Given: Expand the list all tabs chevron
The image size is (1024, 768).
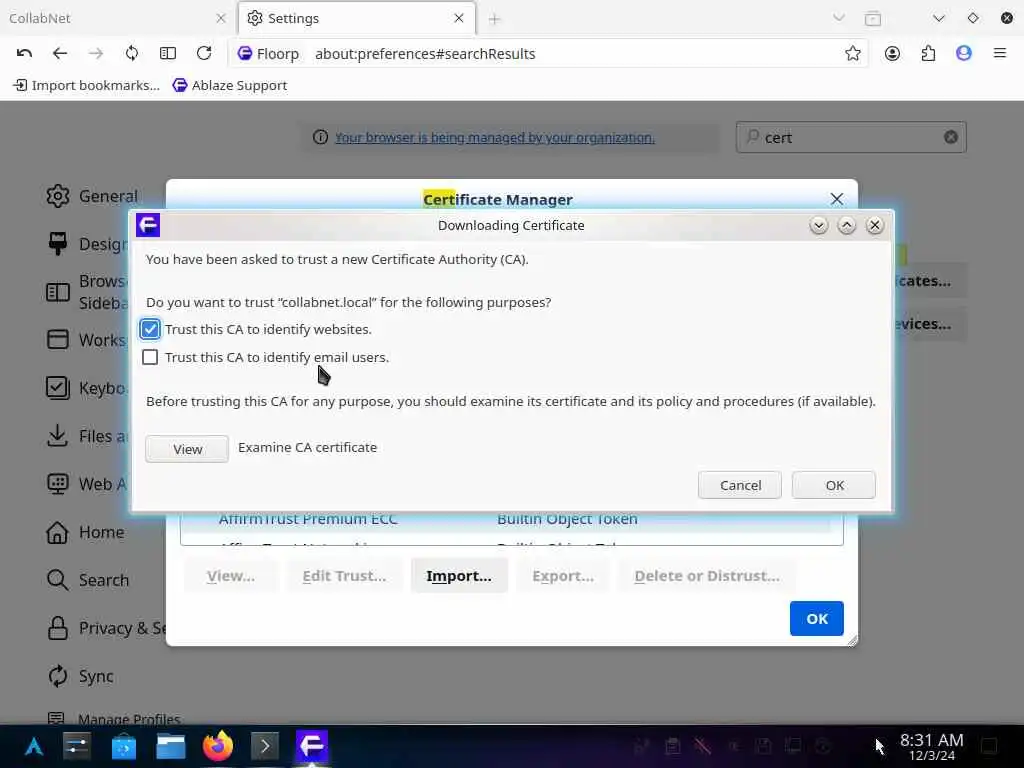Looking at the screenshot, I should coord(839,18).
